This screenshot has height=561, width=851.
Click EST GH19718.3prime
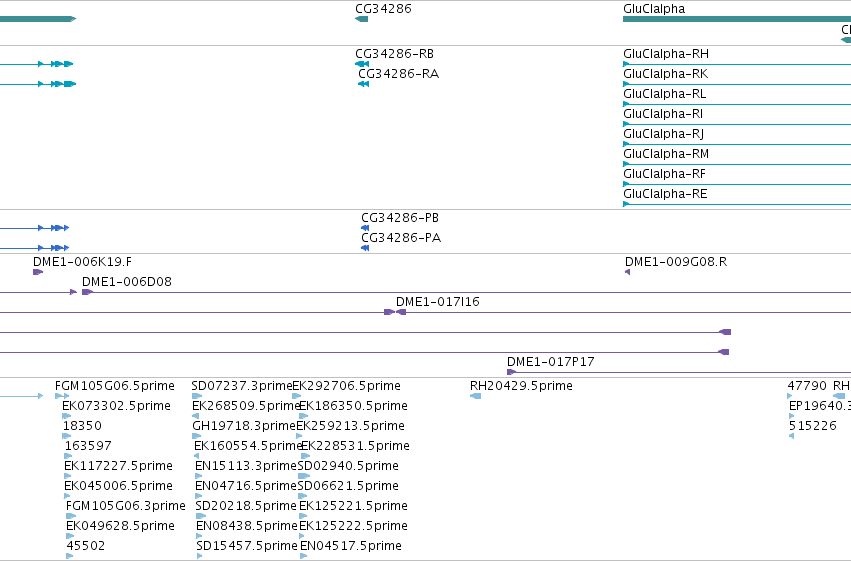(x=244, y=426)
